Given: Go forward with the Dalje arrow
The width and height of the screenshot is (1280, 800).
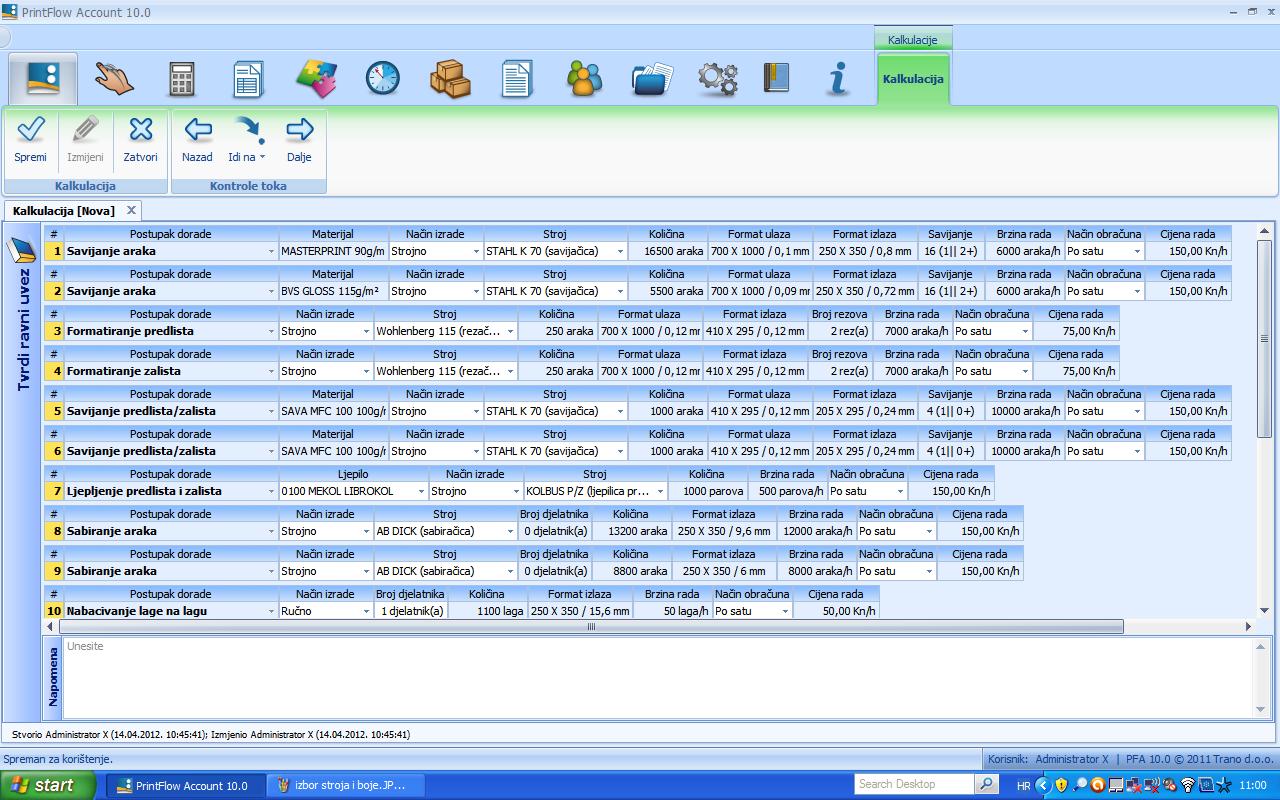Looking at the screenshot, I should click(x=299, y=139).
